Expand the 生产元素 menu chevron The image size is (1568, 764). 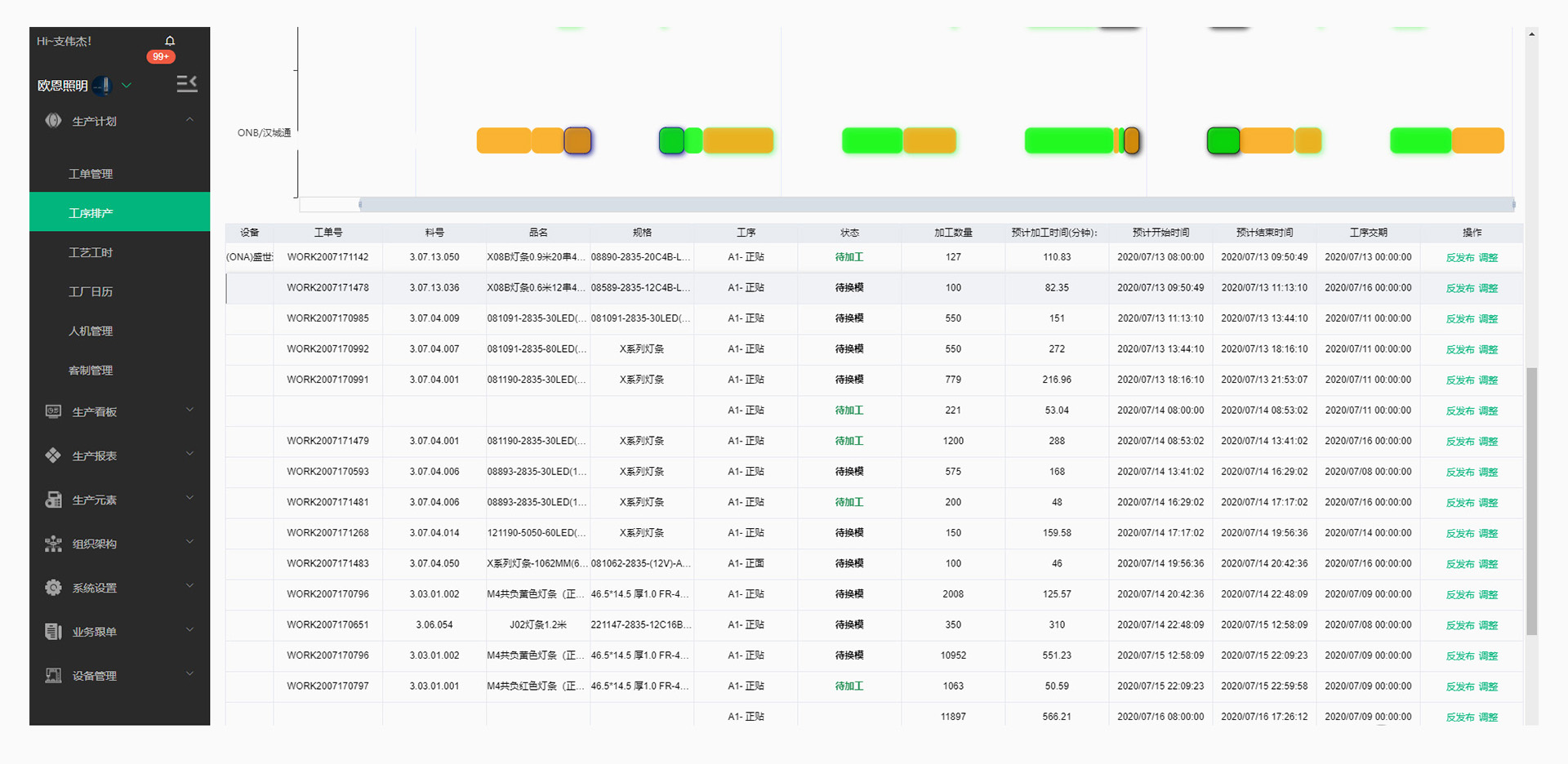[189, 498]
